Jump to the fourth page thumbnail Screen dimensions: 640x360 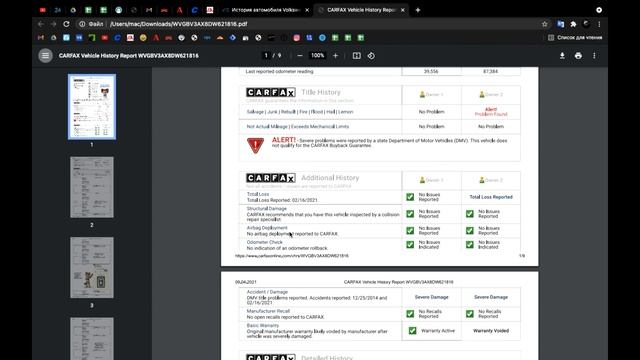tap(92, 339)
